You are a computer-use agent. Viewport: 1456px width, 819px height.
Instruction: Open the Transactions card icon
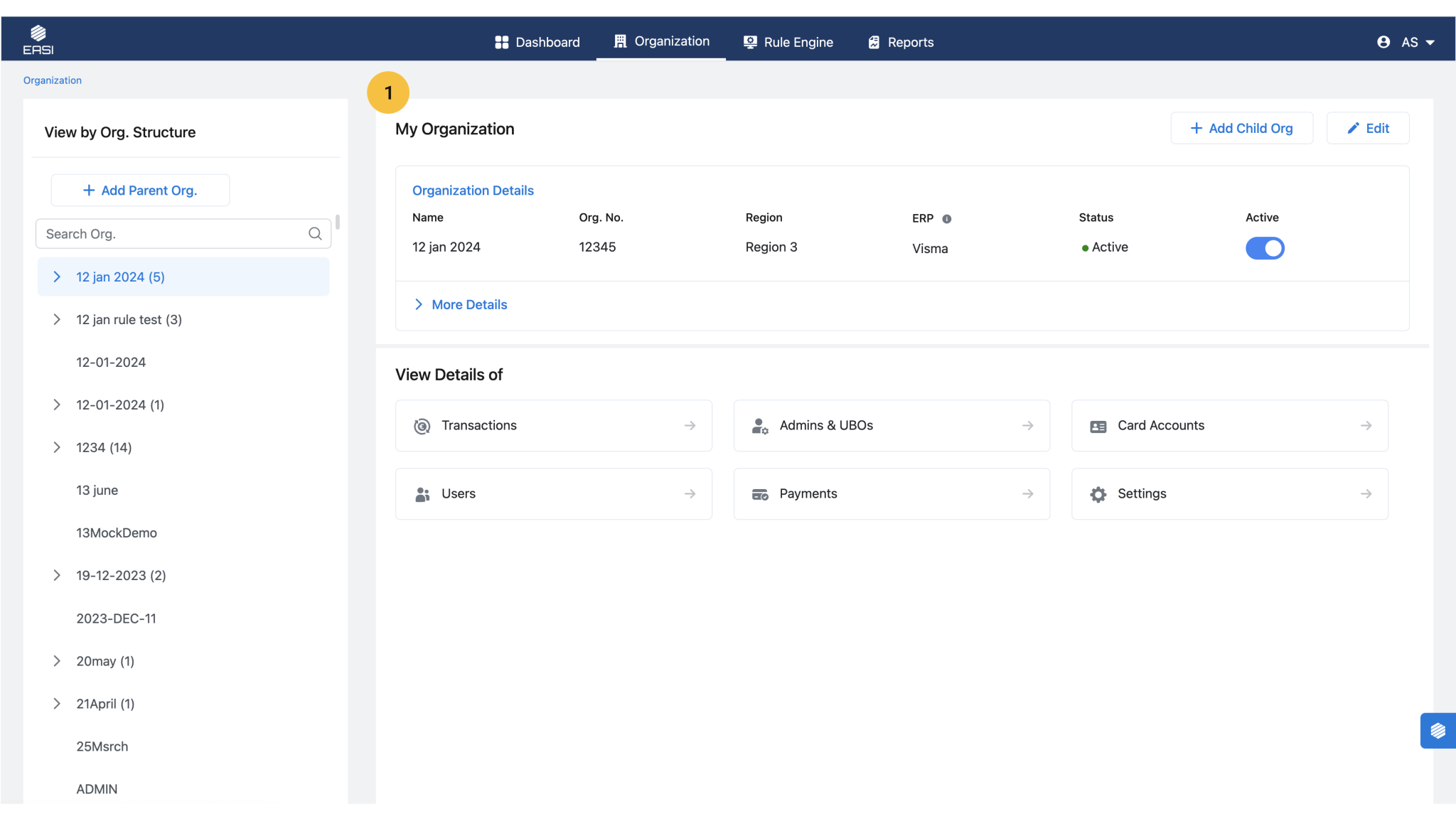coord(422,426)
